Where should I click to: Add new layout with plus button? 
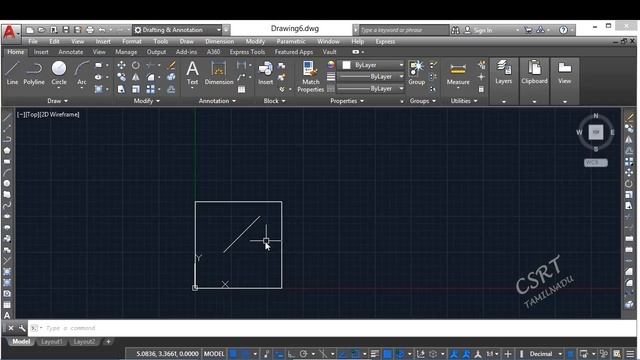(x=108, y=342)
